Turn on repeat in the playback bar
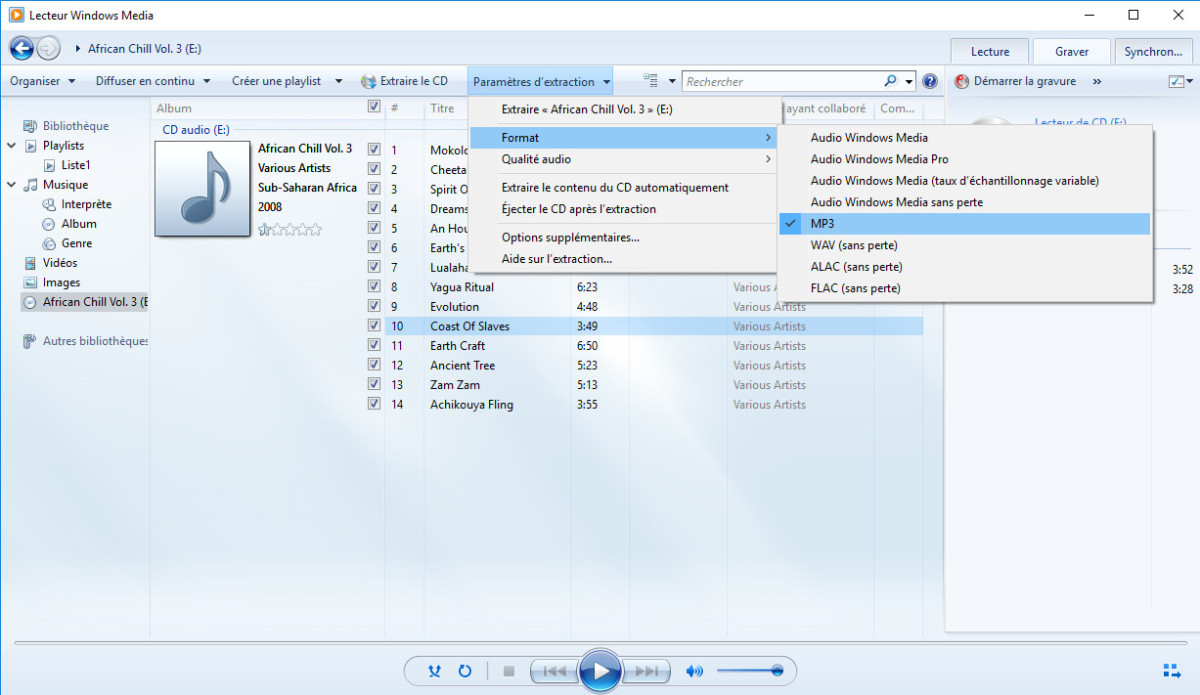 [x=465, y=671]
